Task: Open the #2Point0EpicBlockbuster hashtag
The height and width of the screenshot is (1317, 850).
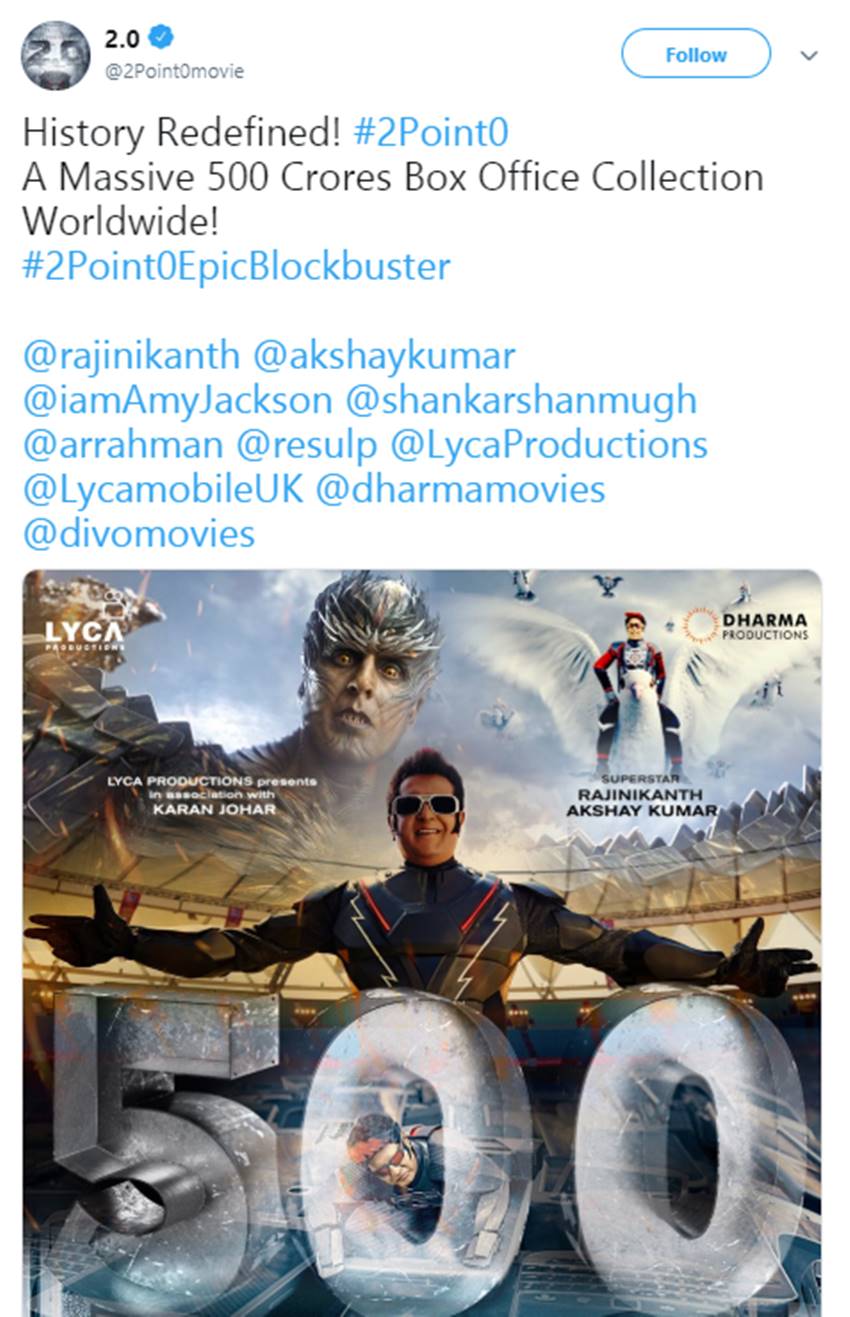Action: click(x=236, y=266)
